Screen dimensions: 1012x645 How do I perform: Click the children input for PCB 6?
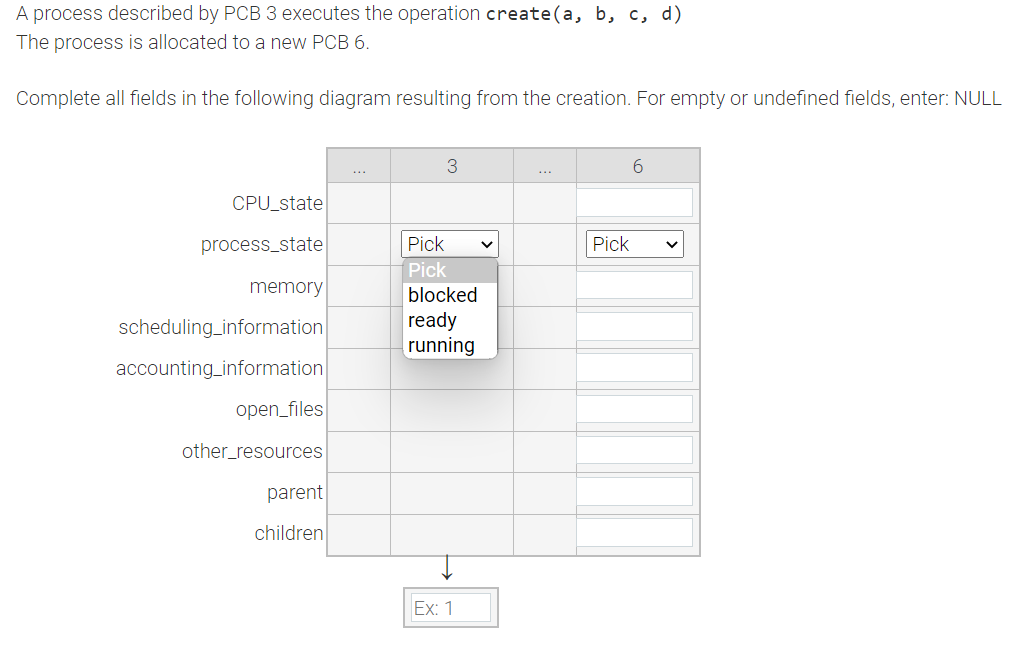pyautogui.click(x=634, y=531)
